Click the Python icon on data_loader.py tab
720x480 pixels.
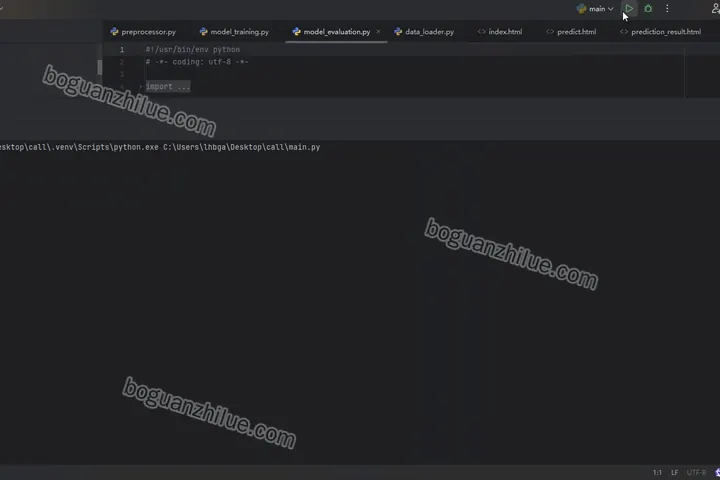point(398,31)
